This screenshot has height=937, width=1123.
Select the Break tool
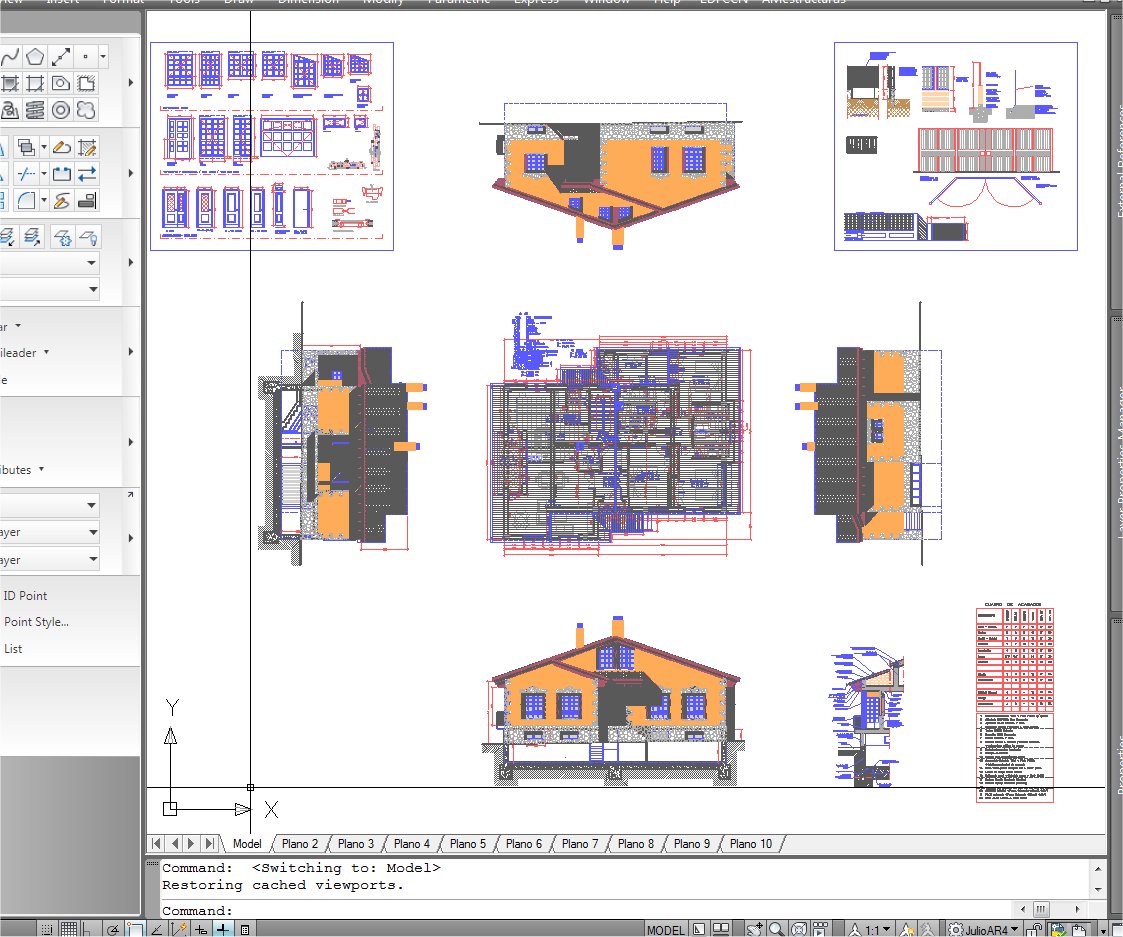pos(26,174)
